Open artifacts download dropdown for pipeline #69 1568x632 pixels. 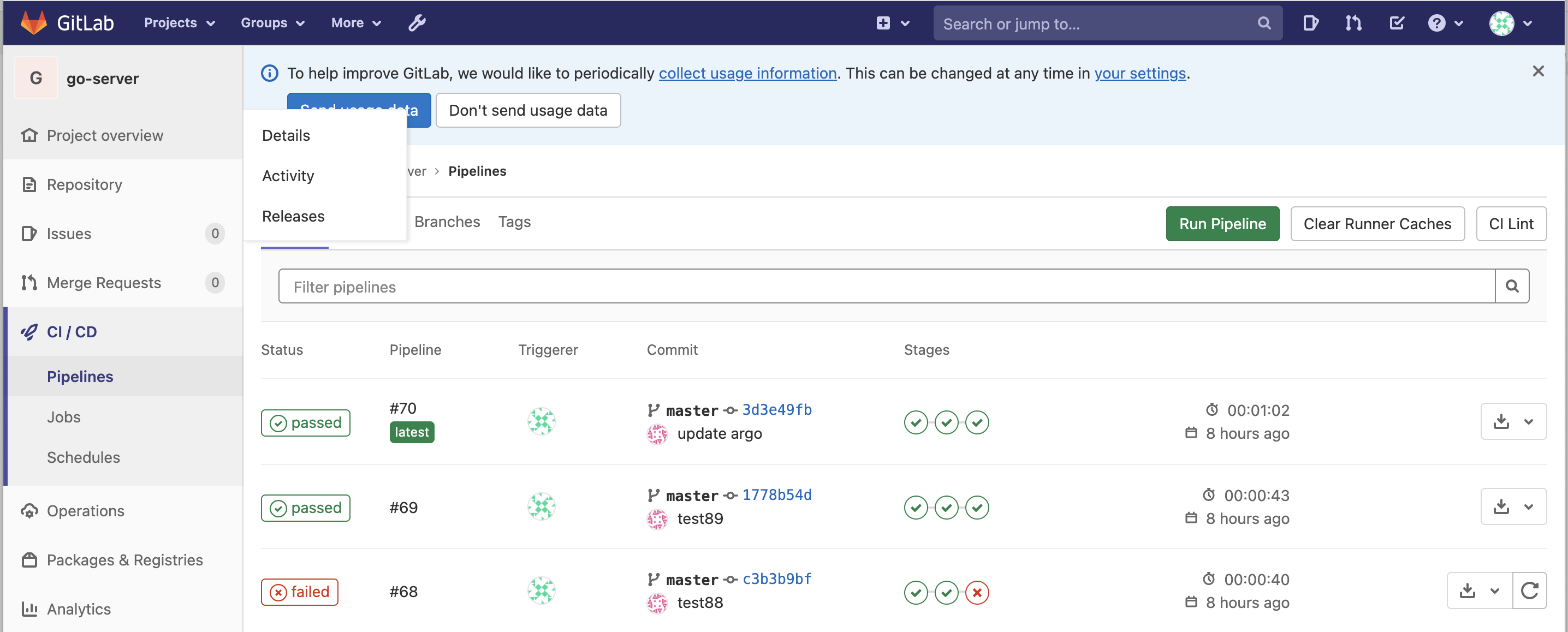point(1513,506)
